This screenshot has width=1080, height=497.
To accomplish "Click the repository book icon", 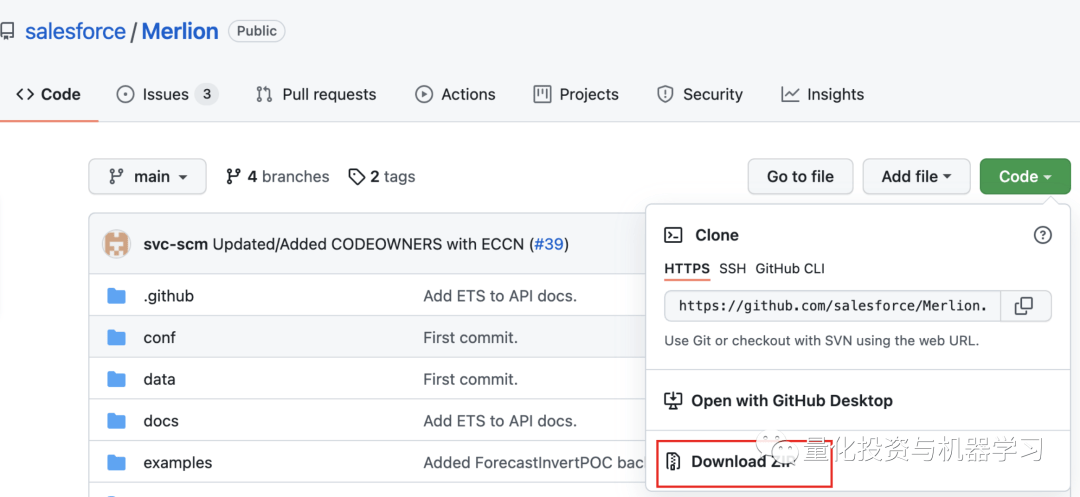I will [8, 31].
